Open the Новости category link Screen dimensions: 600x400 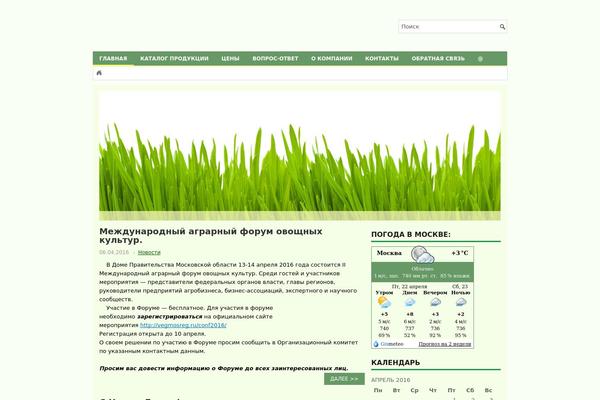click(149, 252)
